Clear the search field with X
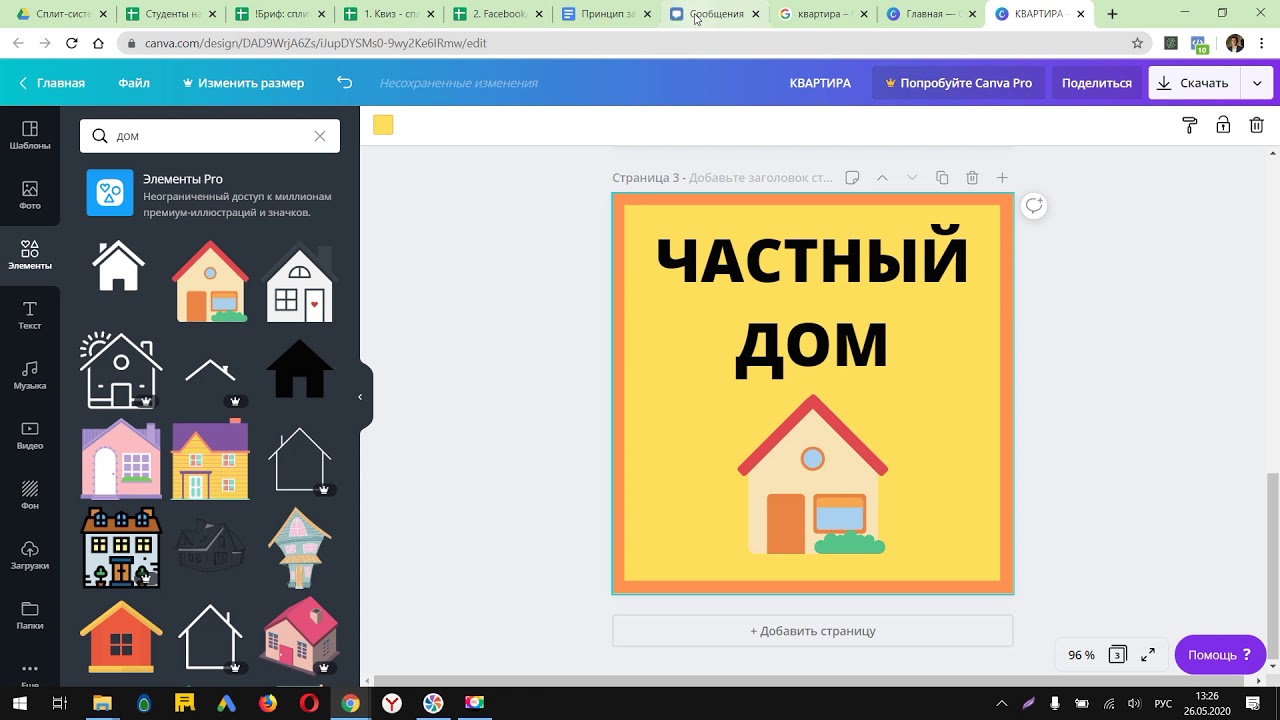 [x=320, y=136]
